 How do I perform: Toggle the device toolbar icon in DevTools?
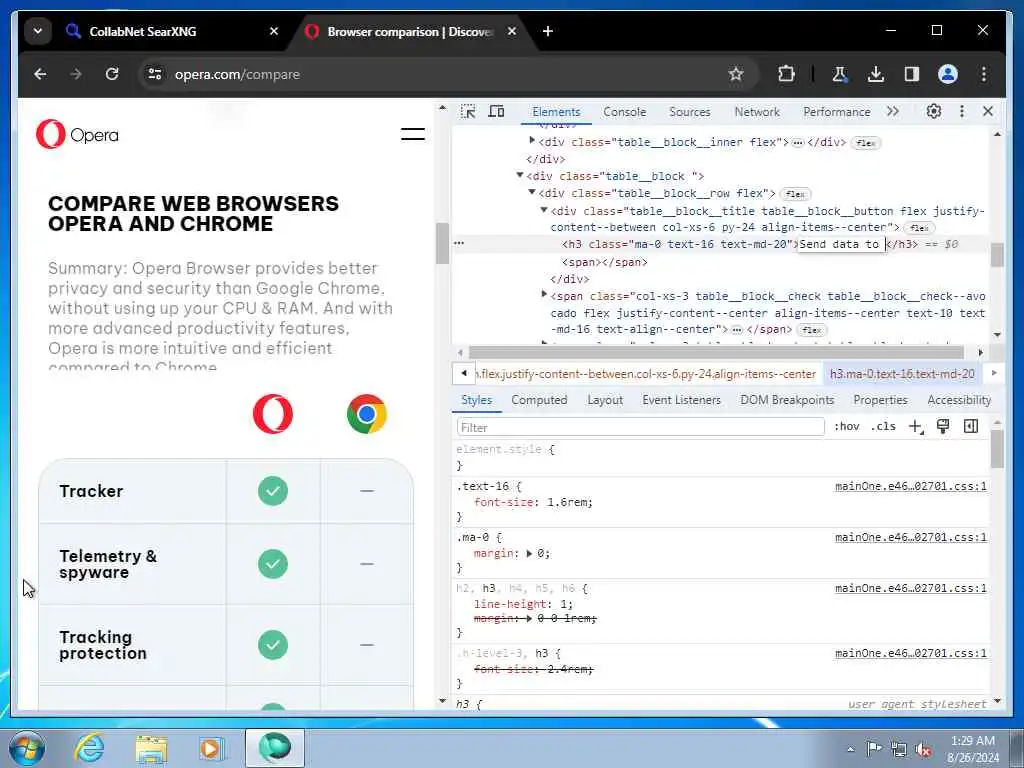[x=496, y=112]
